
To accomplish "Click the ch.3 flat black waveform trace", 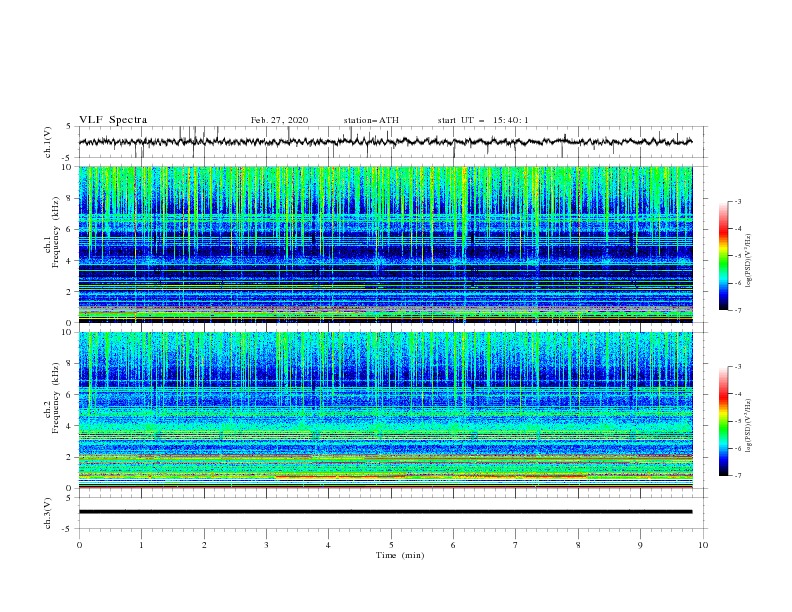I will tap(385, 512).
